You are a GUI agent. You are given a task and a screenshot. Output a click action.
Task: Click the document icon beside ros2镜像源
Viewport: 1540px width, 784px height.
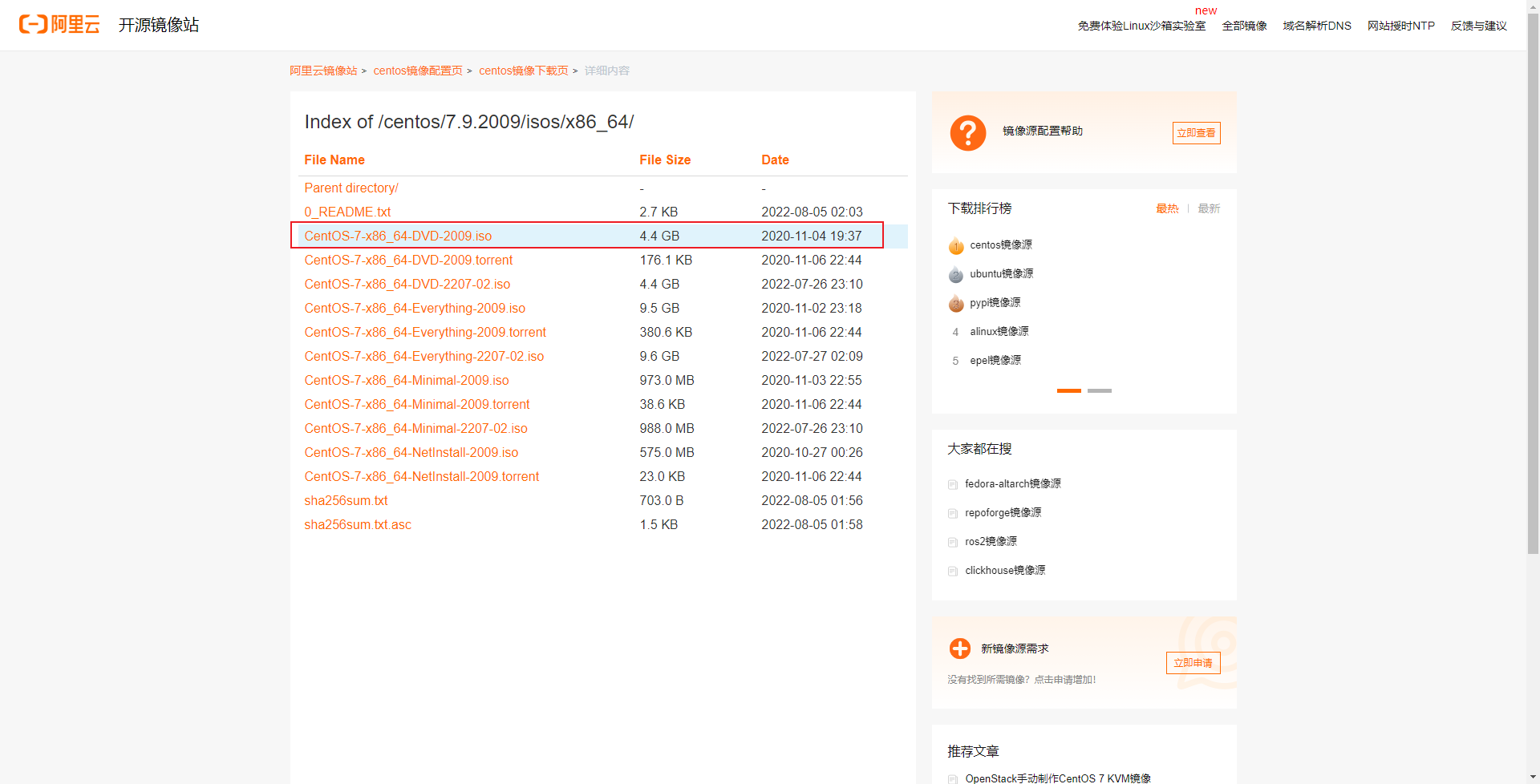tap(953, 542)
